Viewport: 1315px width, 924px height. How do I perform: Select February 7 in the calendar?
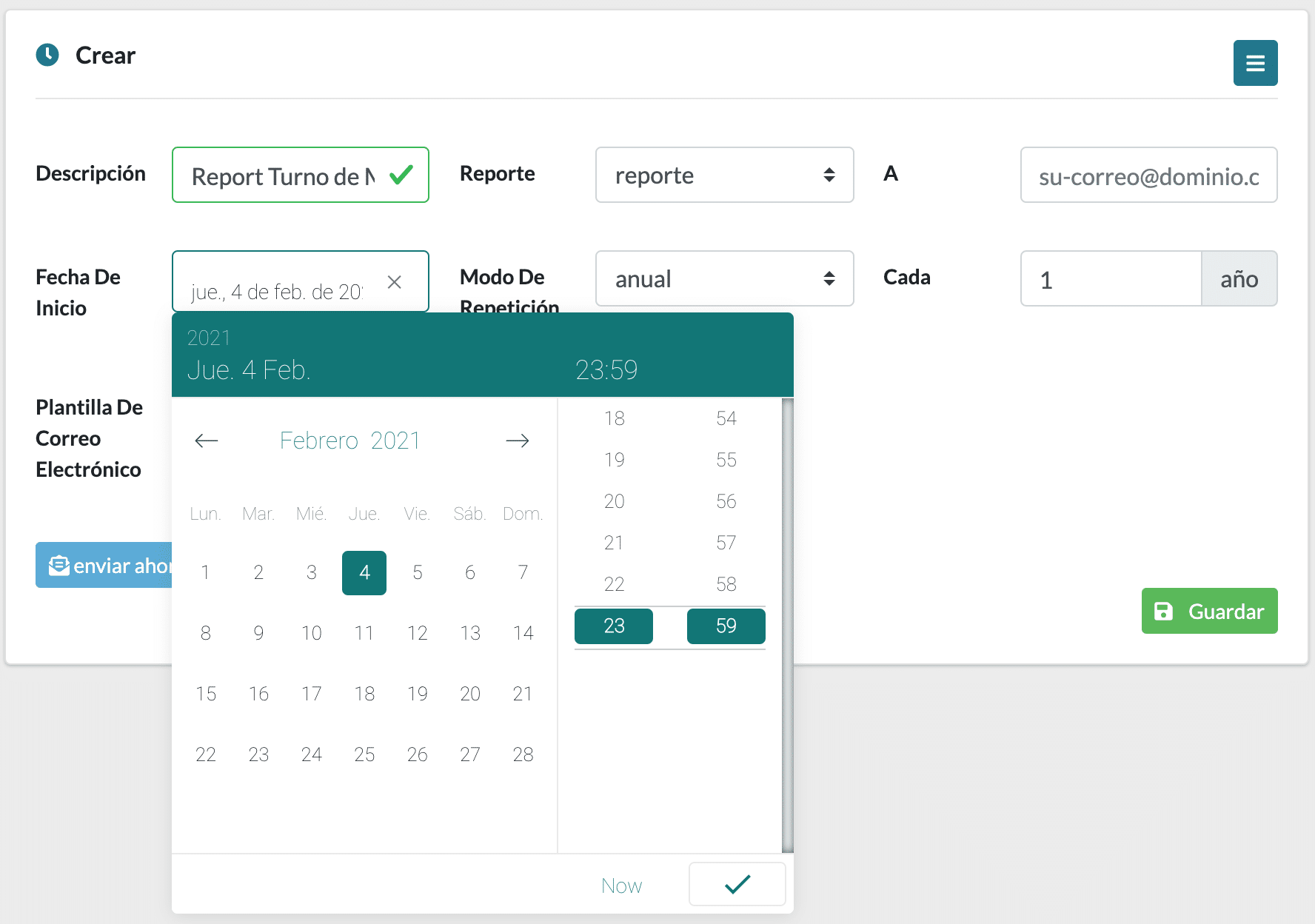pos(523,572)
